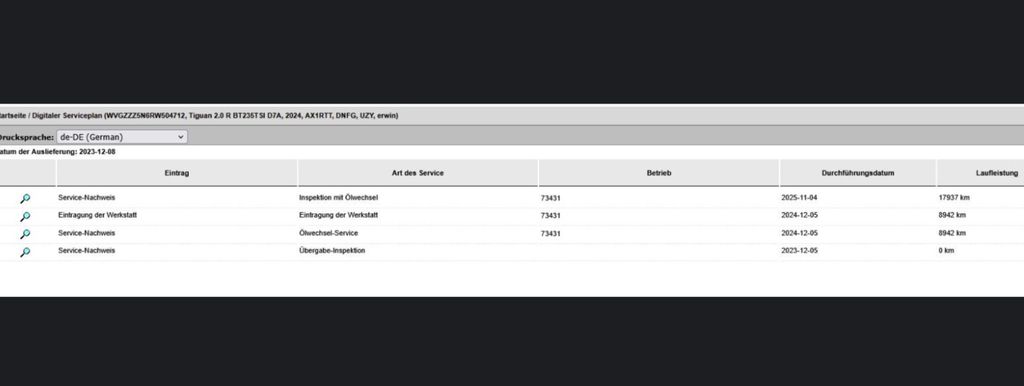
Task: Open the Drucksprache language dropdown
Action: point(121,137)
